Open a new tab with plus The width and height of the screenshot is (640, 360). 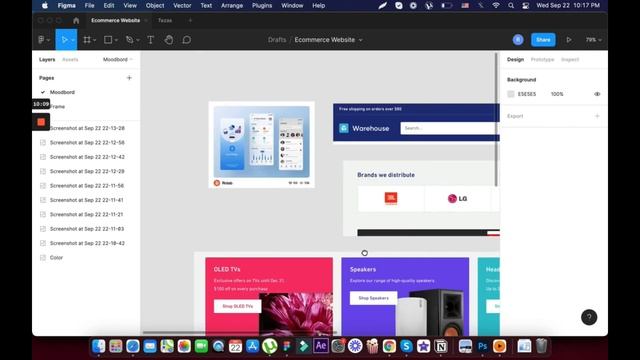click(190, 20)
